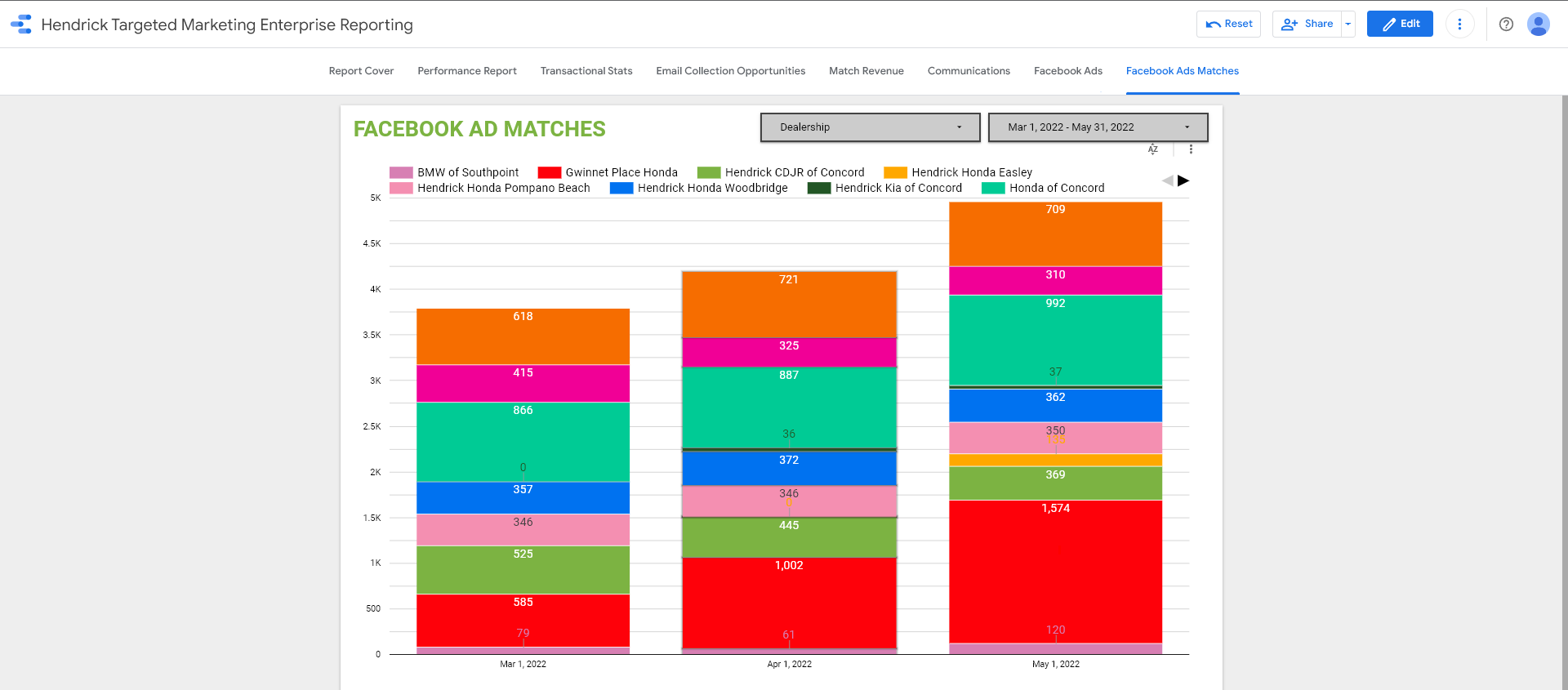The height and width of the screenshot is (690, 1568).
Task: Click the report title Hendrick Targeted Marketing
Action: [x=227, y=24]
